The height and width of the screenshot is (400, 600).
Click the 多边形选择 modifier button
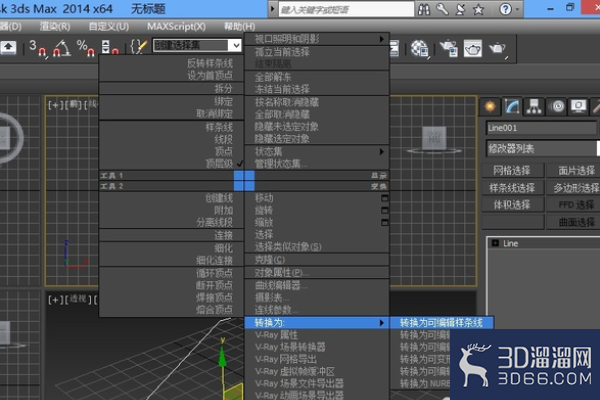pyautogui.click(x=574, y=188)
